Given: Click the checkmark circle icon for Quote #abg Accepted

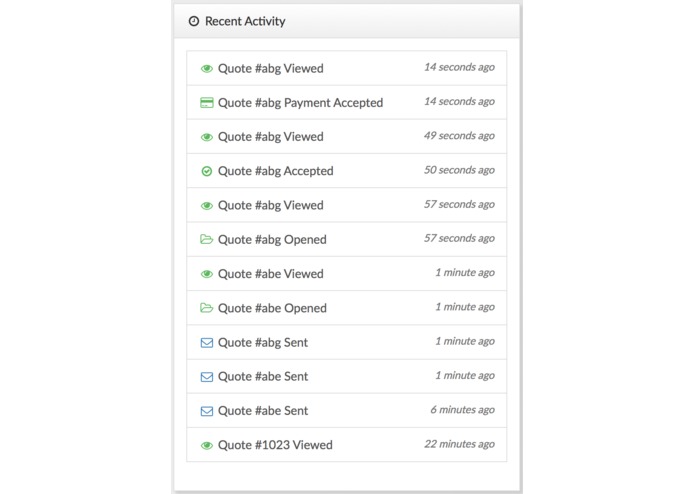Looking at the screenshot, I should tap(207, 171).
